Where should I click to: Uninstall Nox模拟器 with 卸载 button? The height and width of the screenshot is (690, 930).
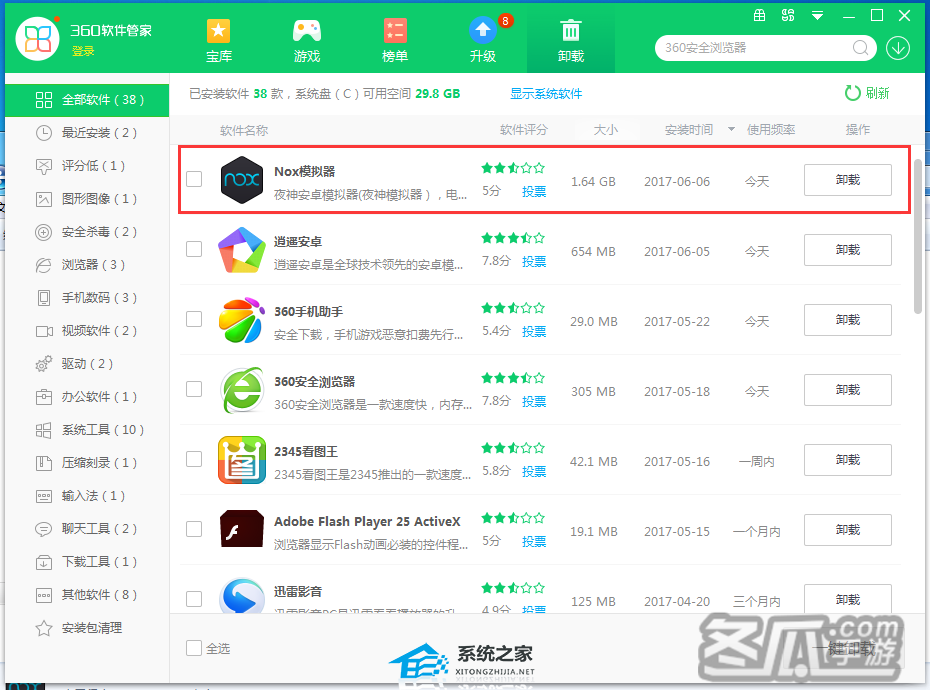tap(848, 180)
